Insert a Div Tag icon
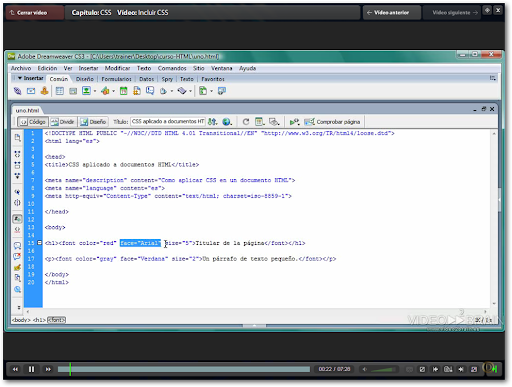 point(73,91)
